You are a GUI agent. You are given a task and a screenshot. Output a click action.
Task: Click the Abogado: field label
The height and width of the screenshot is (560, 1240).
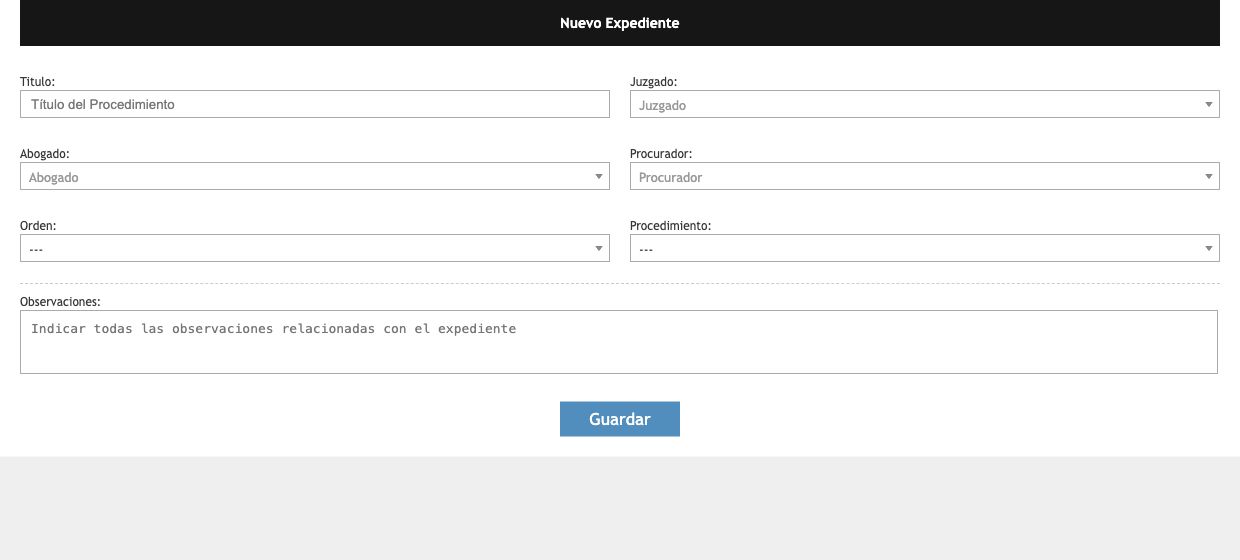pyautogui.click(x=45, y=154)
